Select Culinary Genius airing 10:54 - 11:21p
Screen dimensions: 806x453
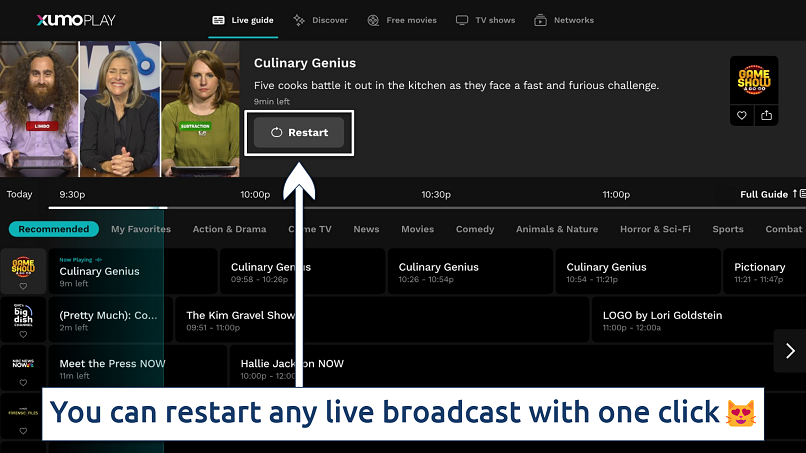(638, 271)
